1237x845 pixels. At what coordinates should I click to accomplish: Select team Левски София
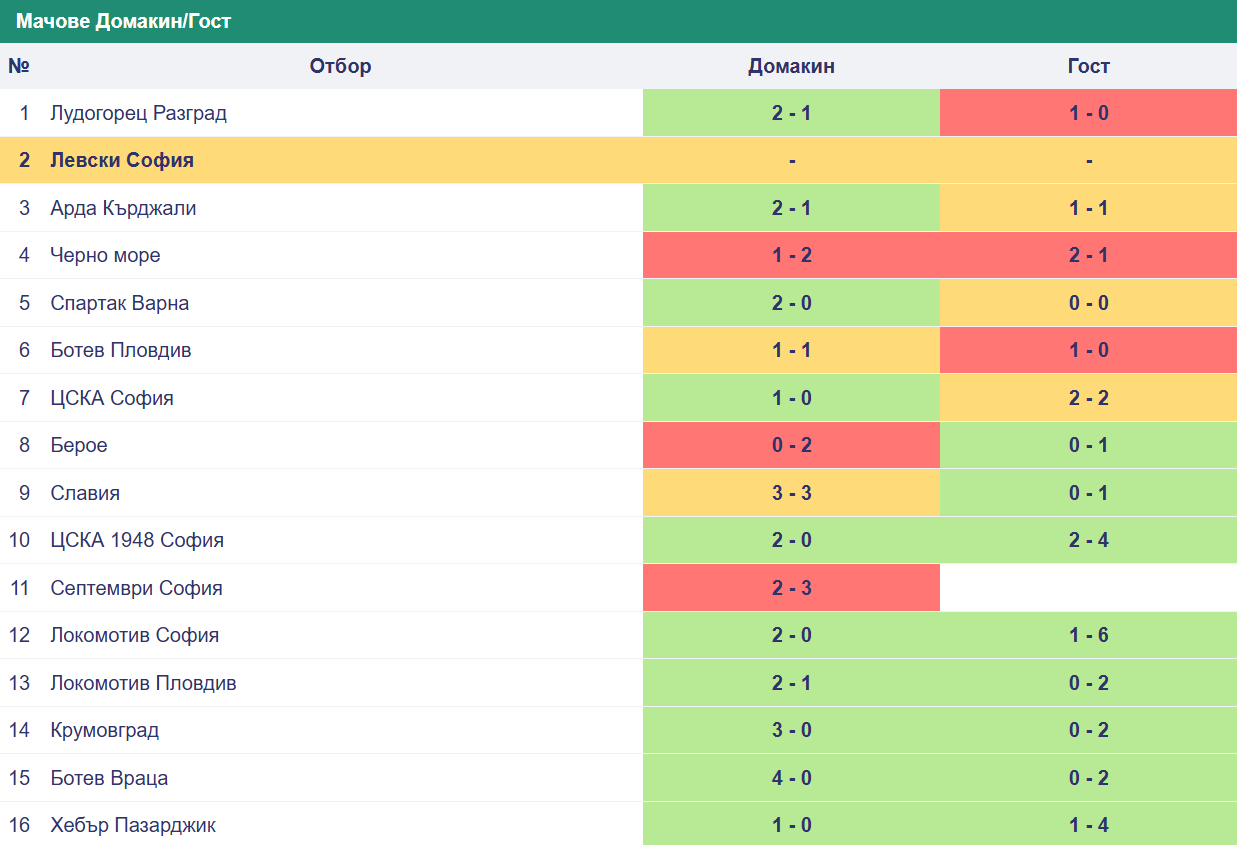[x=122, y=160]
